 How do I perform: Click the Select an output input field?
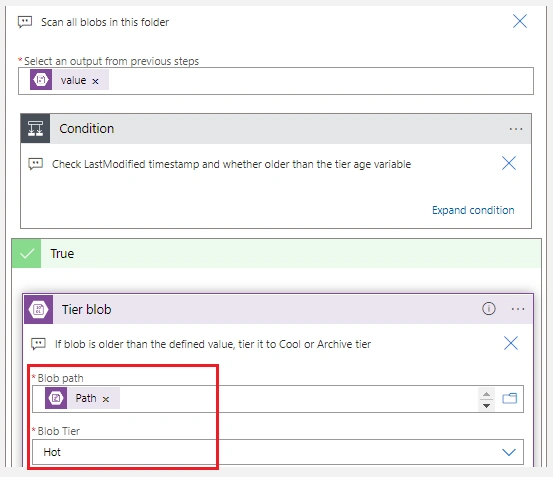click(276, 81)
